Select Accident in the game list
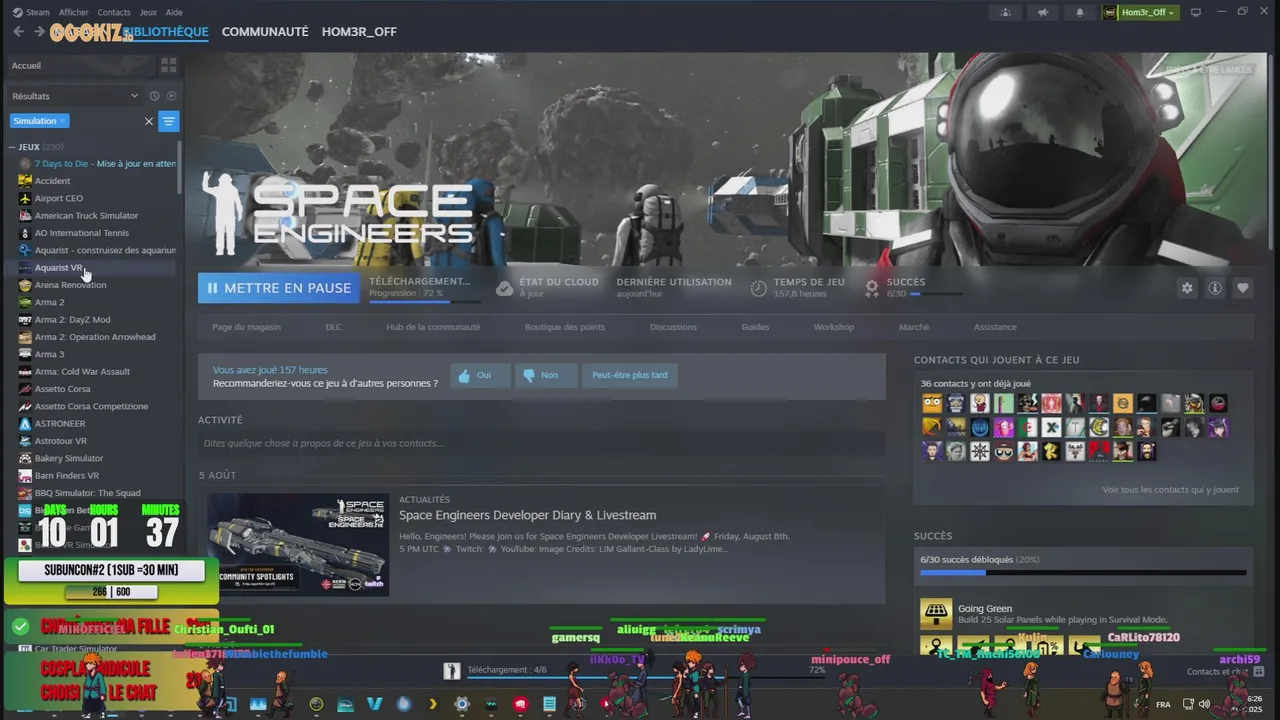 pos(52,181)
